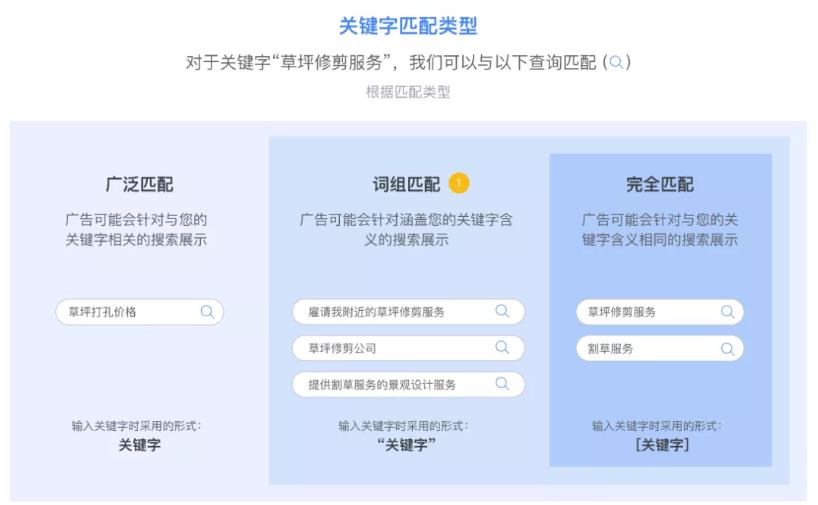Select the 草坪修剪服务 exact match field
Image resolution: width=818 pixels, height=505 pixels.
click(659, 312)
